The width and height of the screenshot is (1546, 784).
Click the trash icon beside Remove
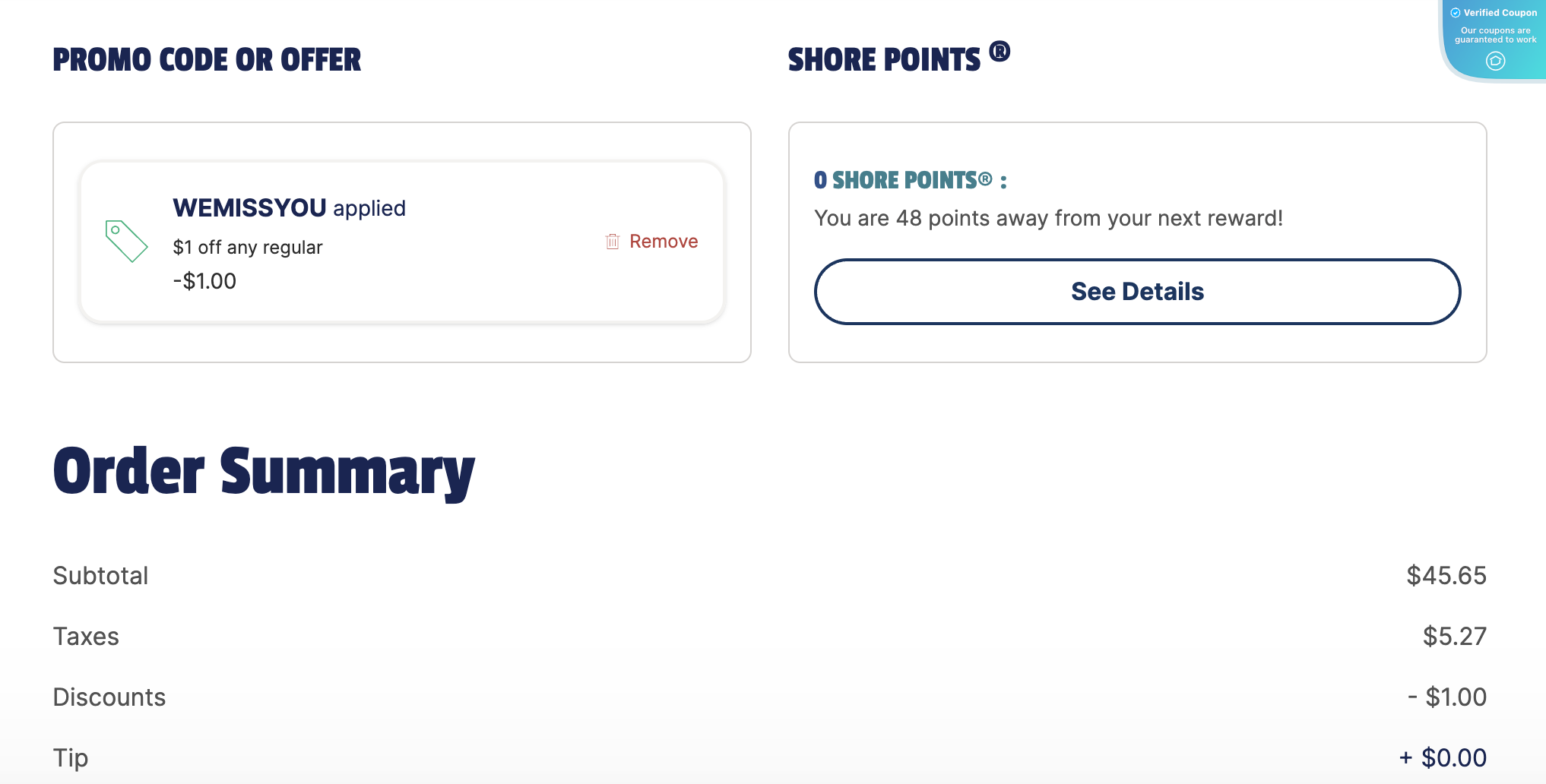(x=613, y=241)
